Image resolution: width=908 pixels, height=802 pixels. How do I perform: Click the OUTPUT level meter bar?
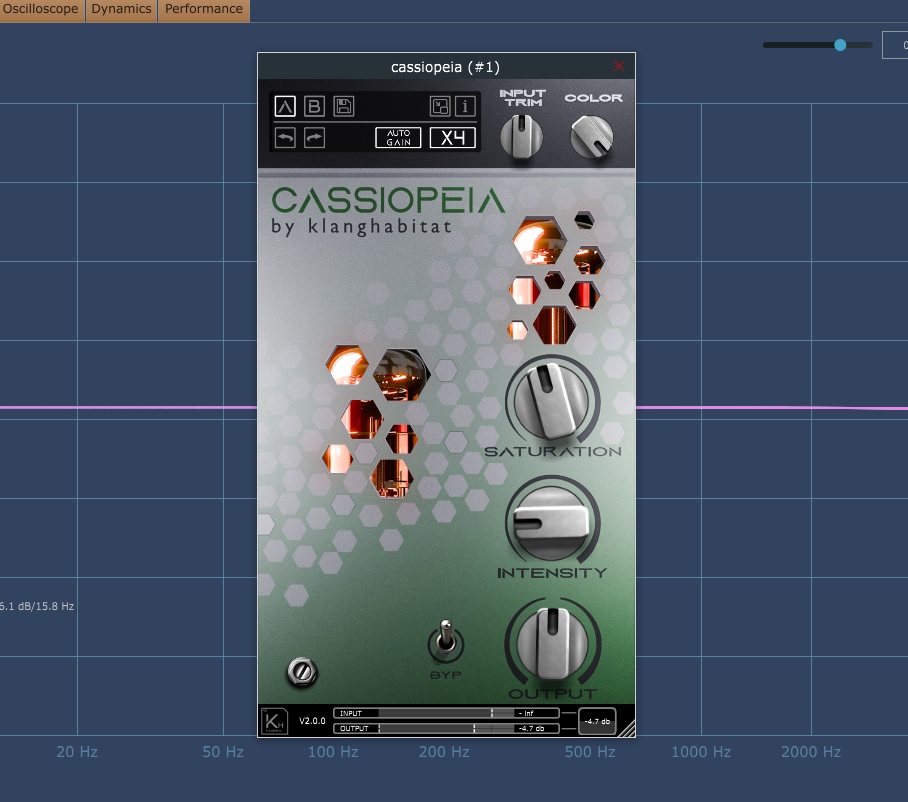click(x=446, y=728)
